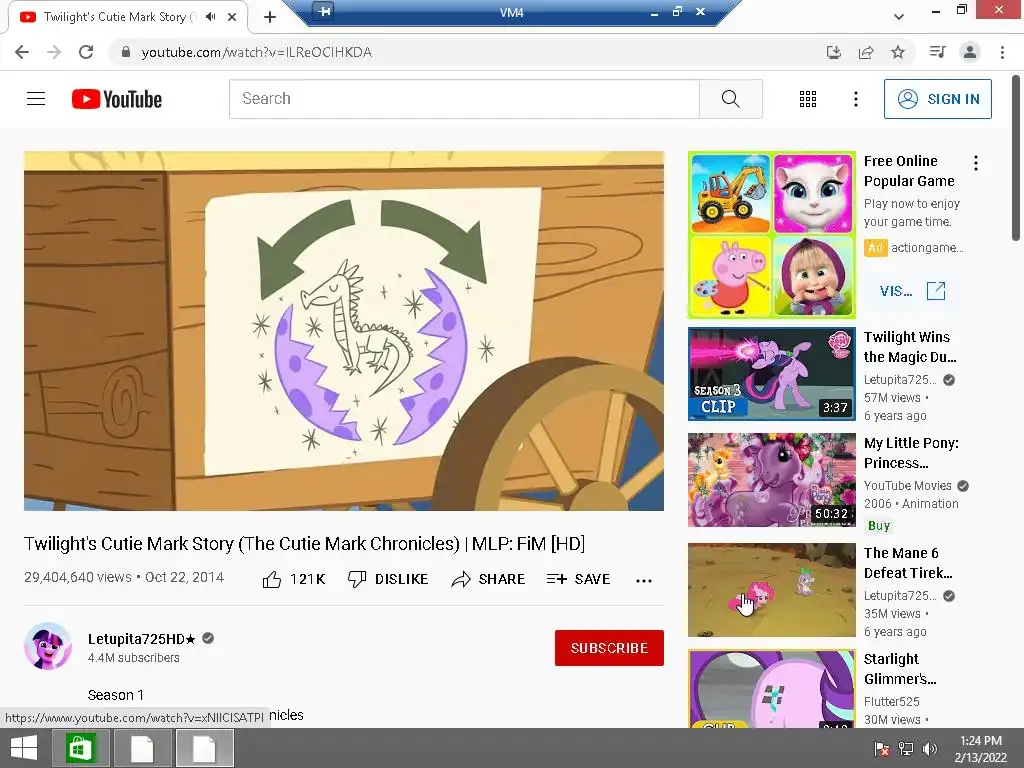Open more actions ellipsis under video
The width and height of the screenshot is (1024, 768).
pos(644,581)
